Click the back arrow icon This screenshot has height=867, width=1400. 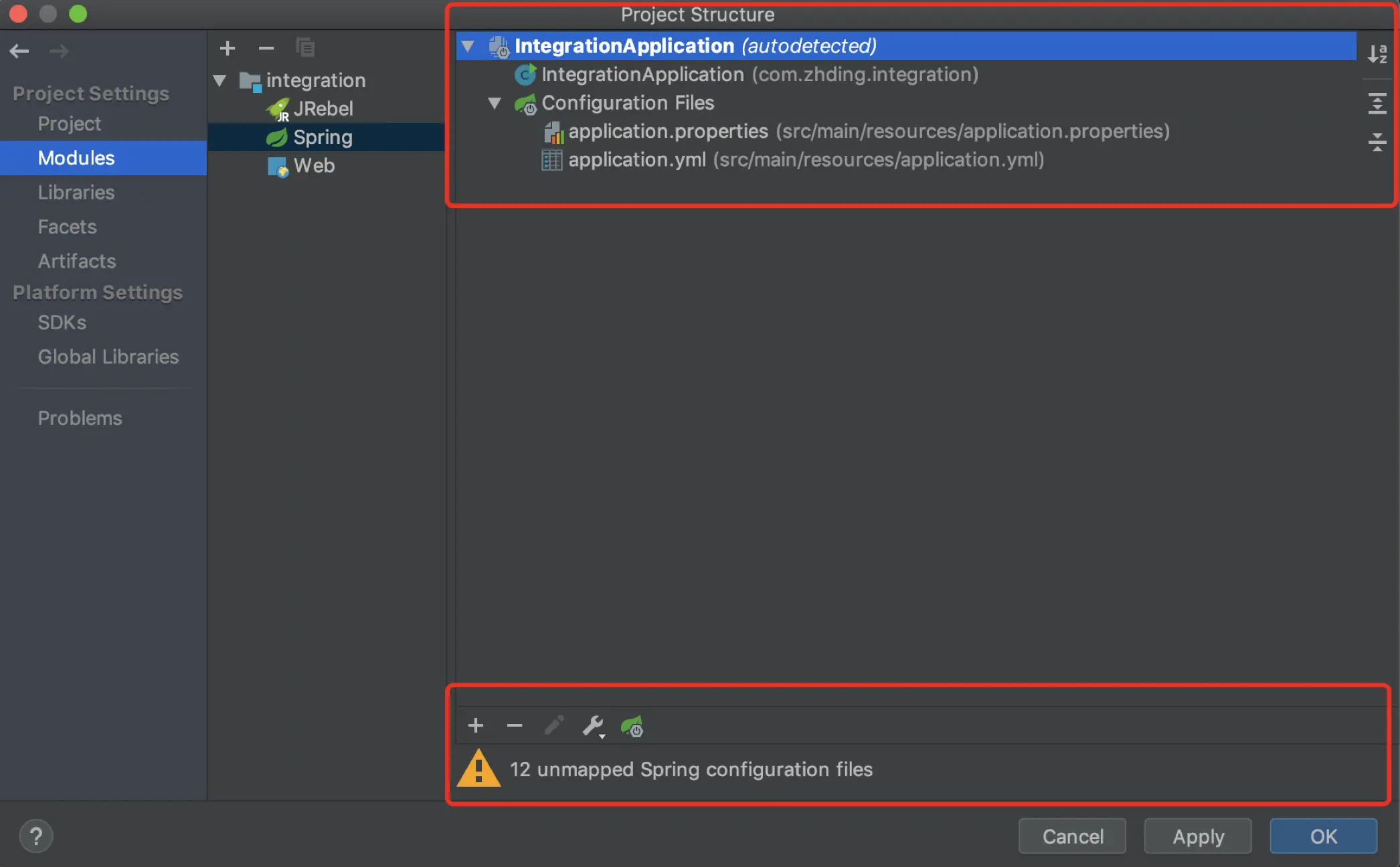tap(19, 51)
